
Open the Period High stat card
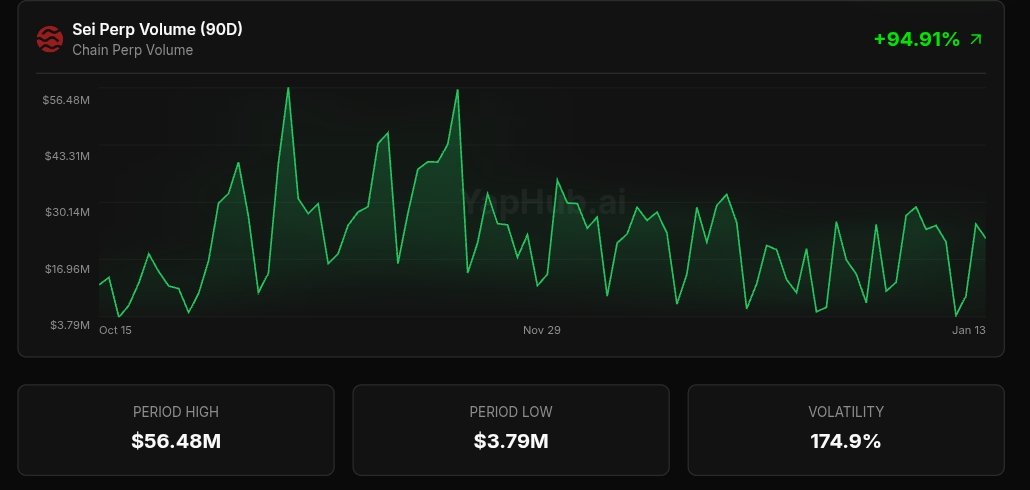[176, 430]
